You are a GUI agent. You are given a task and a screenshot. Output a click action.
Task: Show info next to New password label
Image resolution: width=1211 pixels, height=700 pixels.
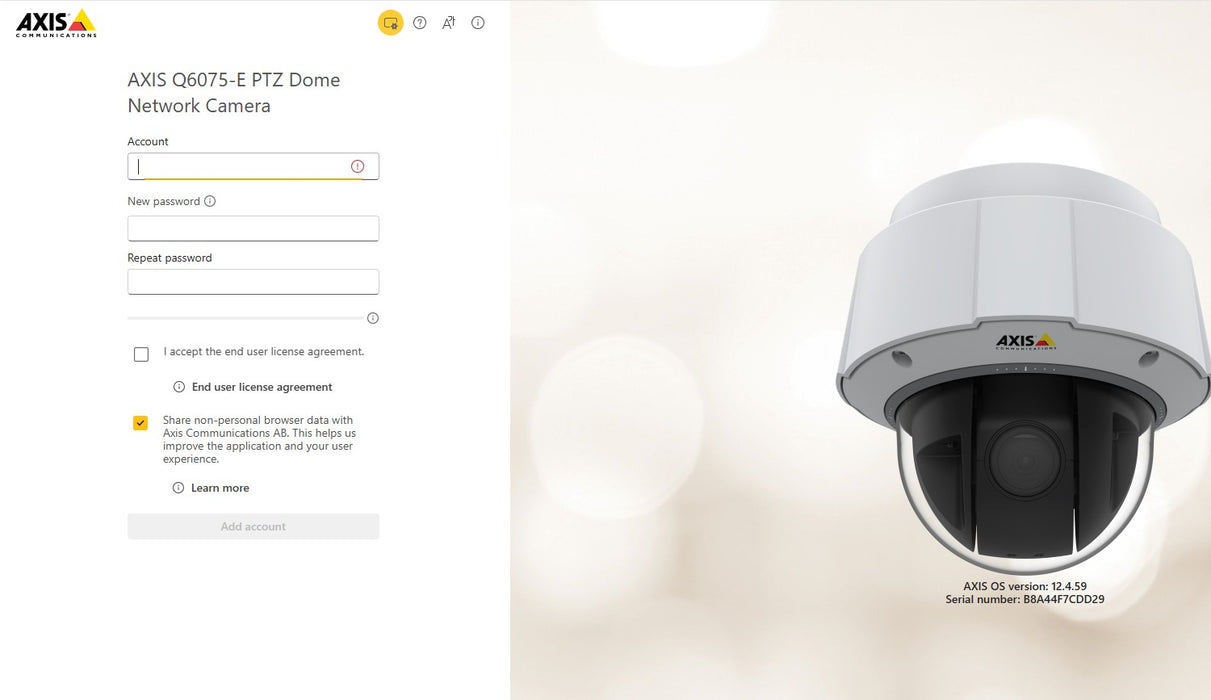pos(210,201)
